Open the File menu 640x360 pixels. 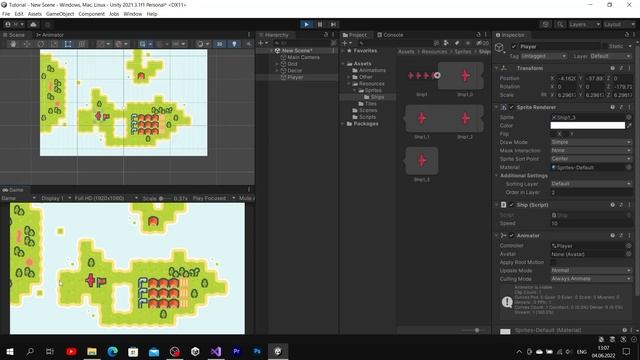[x=6, y=14]
